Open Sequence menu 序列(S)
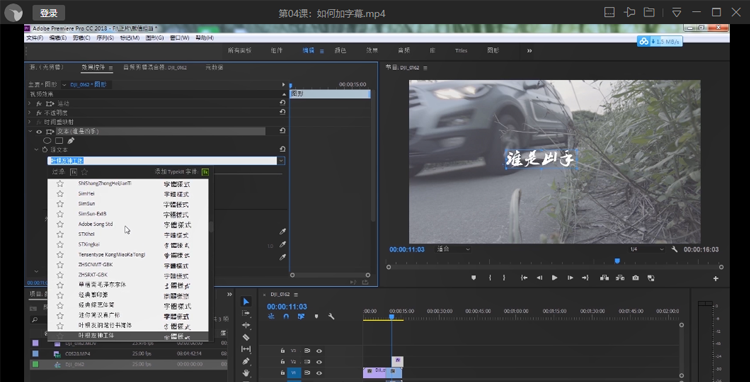This screenshot has height=382, width=750. (105, 38)
